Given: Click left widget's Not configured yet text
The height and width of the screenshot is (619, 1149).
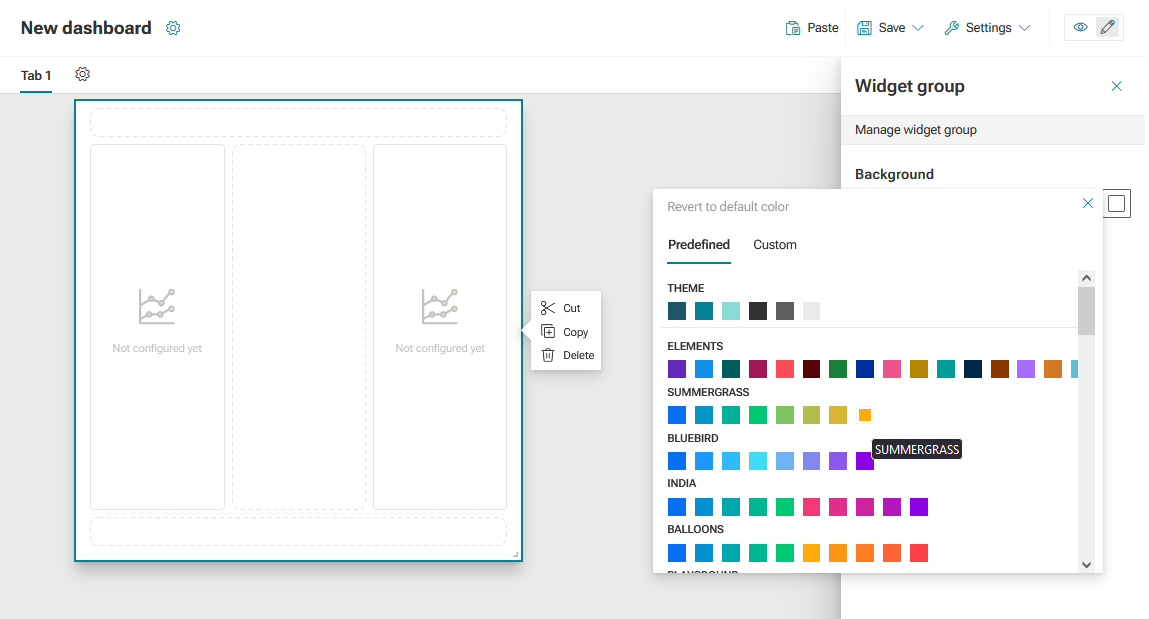Looking at the screenshot, I should 157,348.
